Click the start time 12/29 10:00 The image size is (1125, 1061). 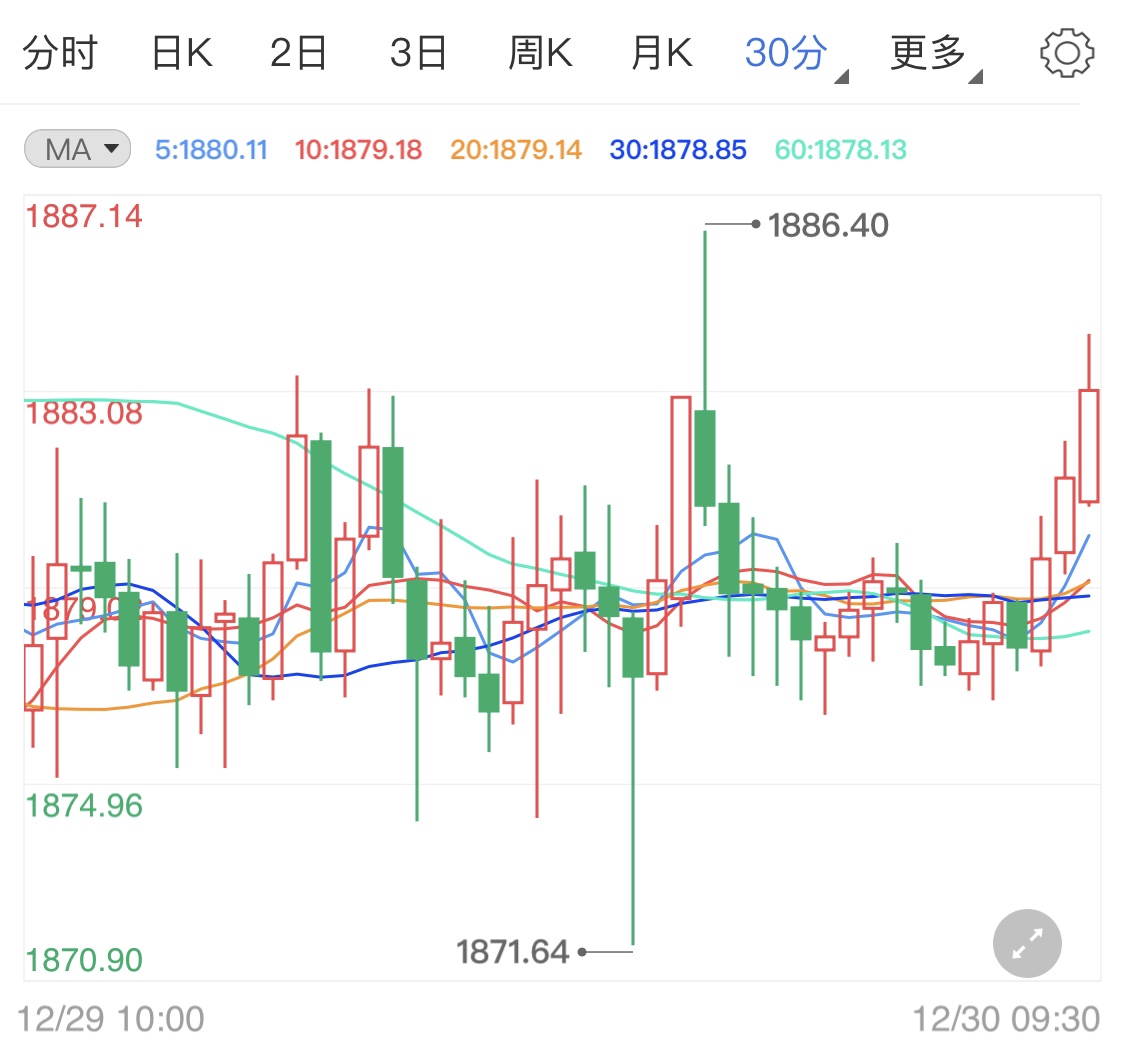pyautogui.click(x=110, y=1019)
